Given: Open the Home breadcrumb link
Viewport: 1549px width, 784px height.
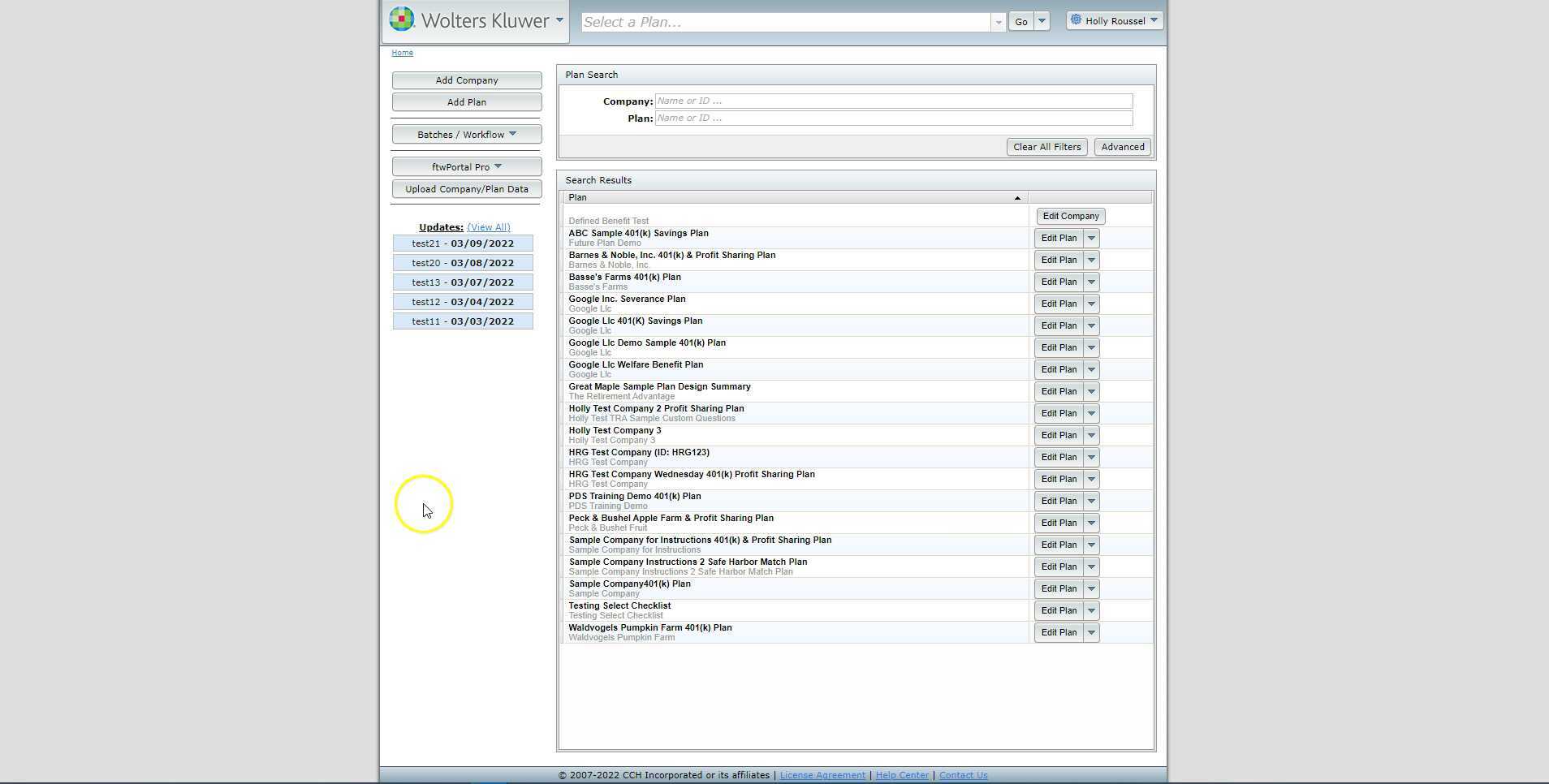Looking at the screenshot, I should (x=402, y=52).
